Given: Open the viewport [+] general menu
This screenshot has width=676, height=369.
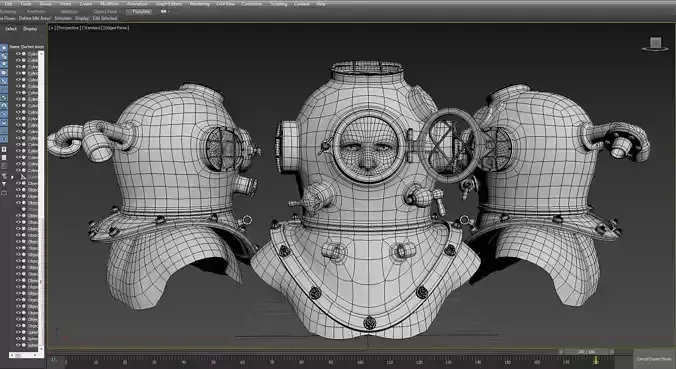Looking at the screenshot, I should (x=51, y=28).
